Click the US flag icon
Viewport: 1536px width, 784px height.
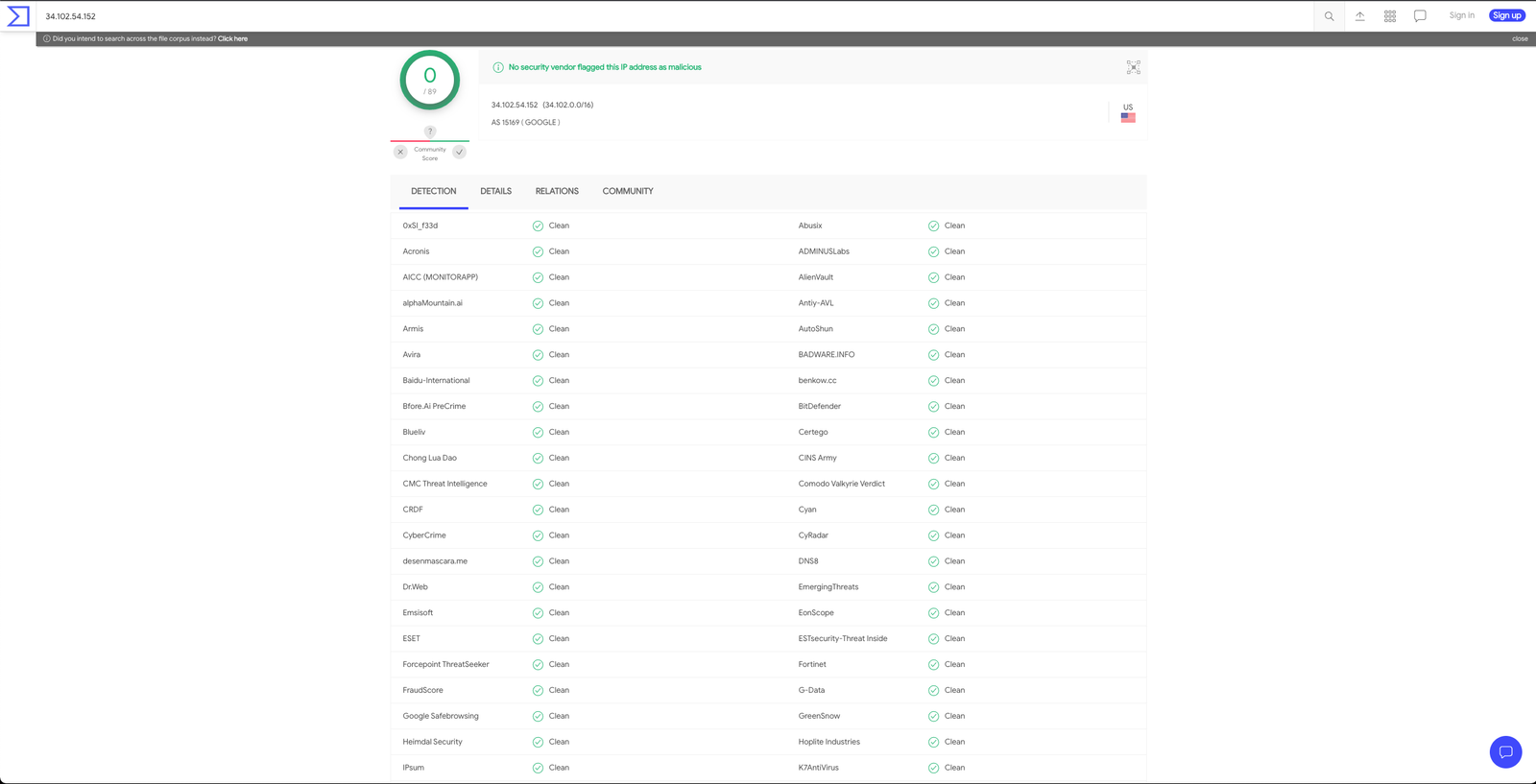[1128, 117]
